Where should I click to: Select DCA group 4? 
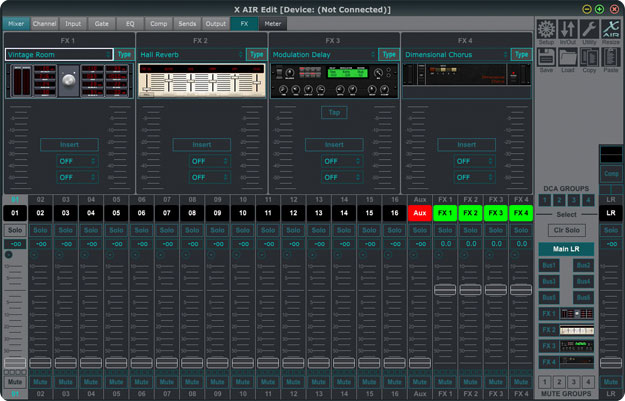588,200
